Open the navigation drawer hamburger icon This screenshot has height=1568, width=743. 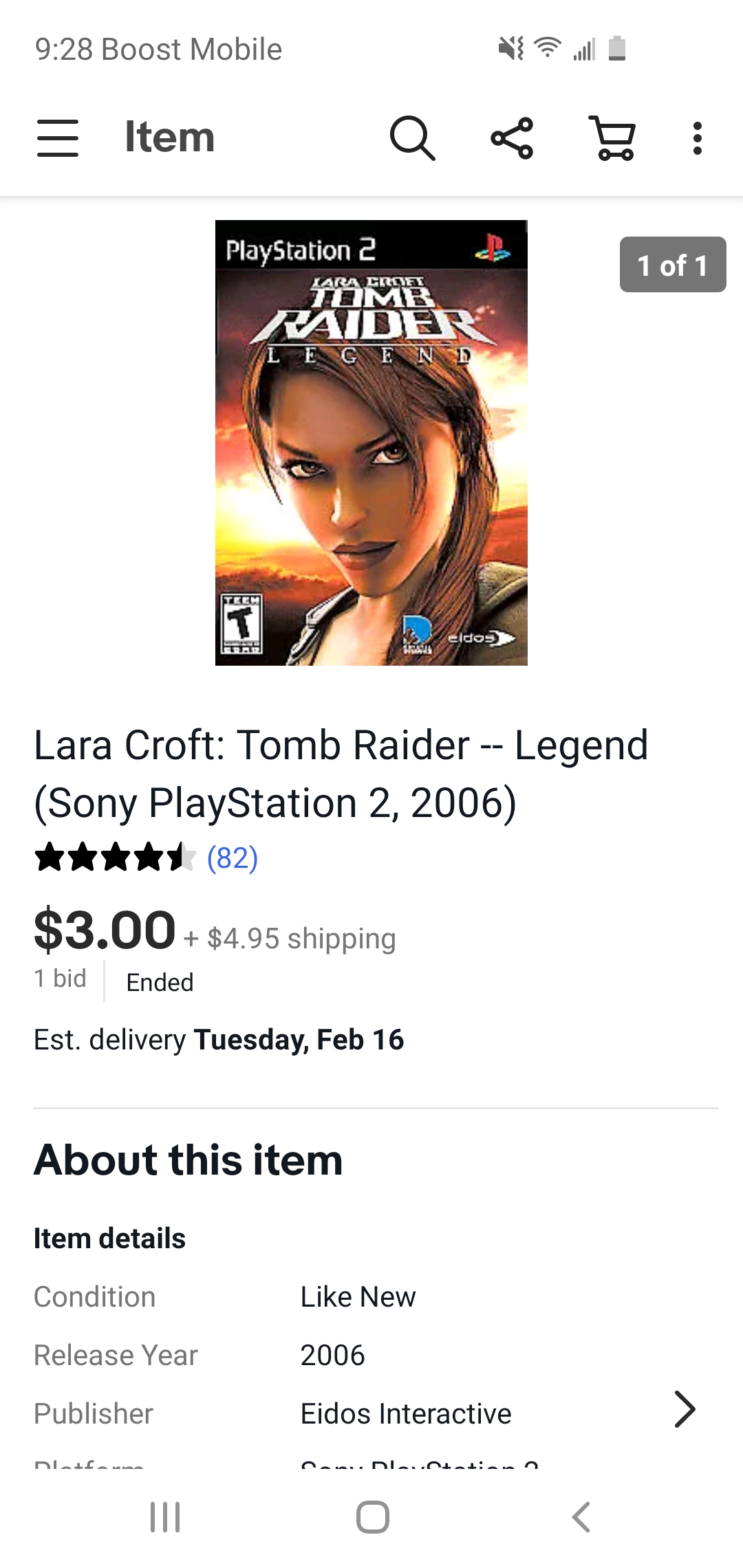point(58,138)
